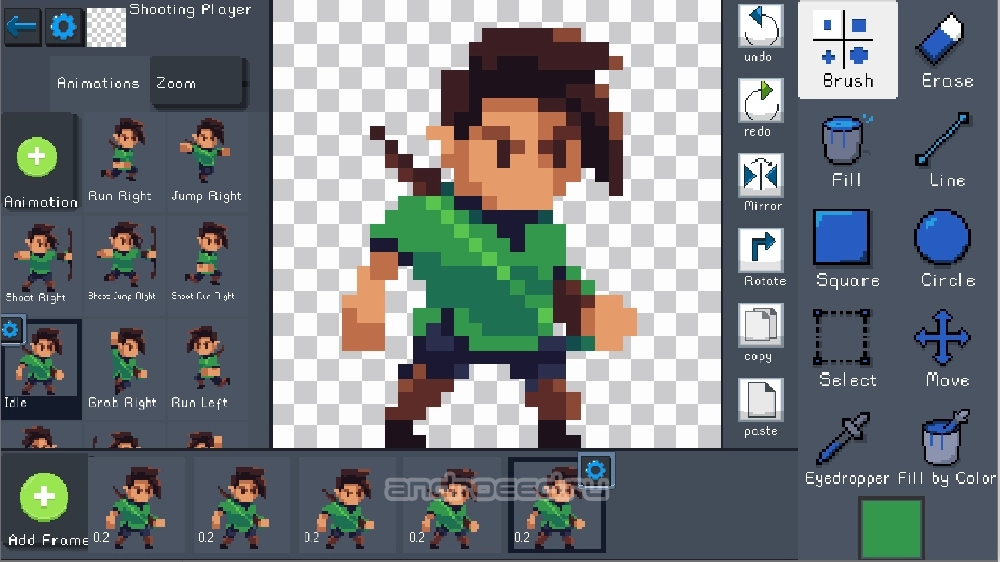The width and height of the screenshot is (1000, 562).
Task: Choose the Fill bucket tool
Action: 847,150
